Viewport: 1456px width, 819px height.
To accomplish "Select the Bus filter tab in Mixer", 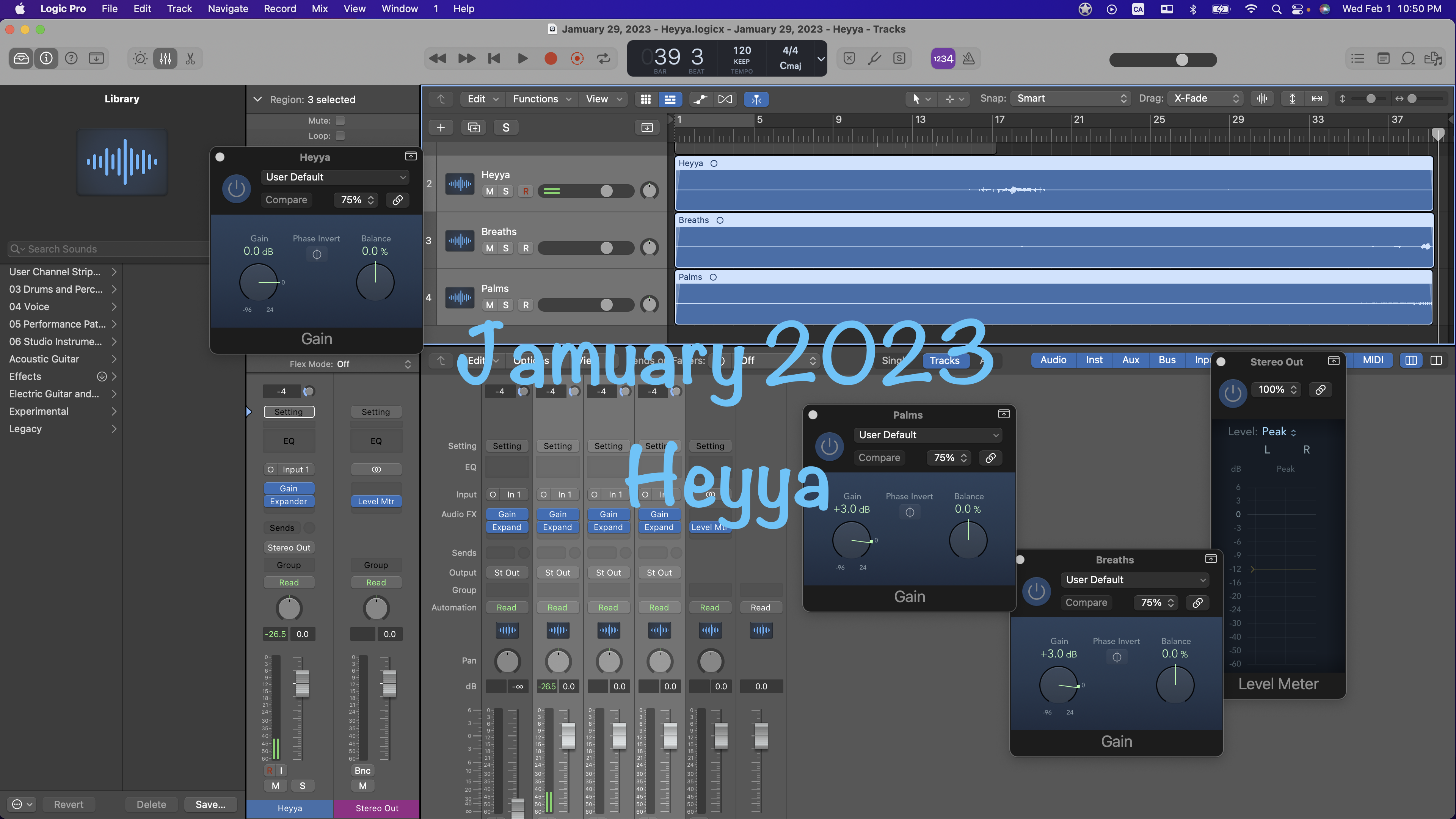I will (1167, 360).
